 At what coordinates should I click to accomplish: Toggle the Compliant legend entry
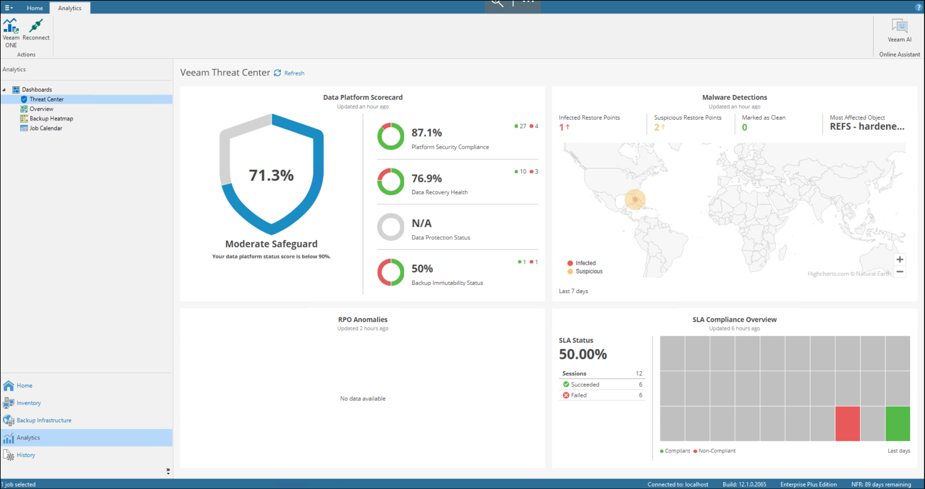point(675,451)
